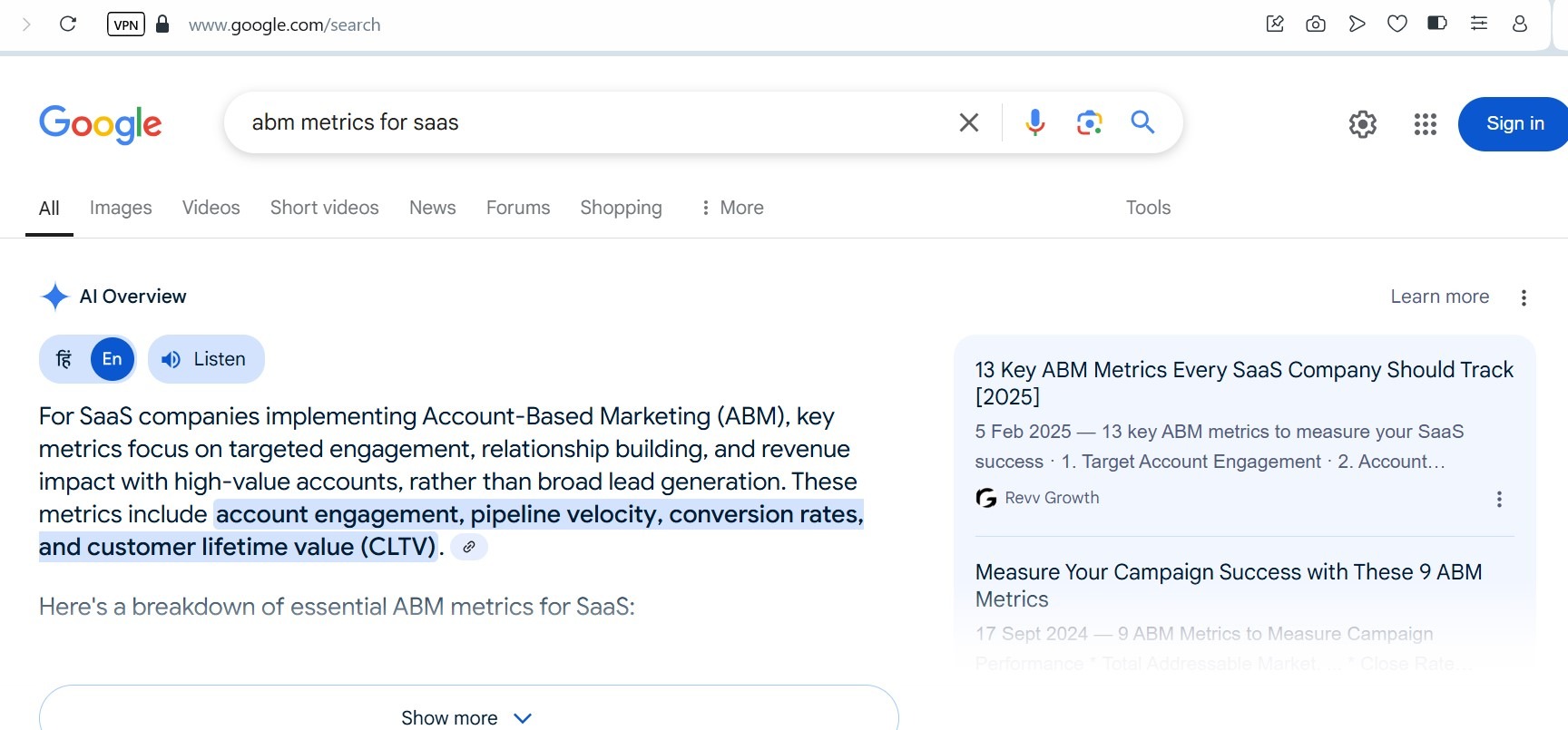
Task: Open the Google apps grid
Action: tap(1426, 124)
